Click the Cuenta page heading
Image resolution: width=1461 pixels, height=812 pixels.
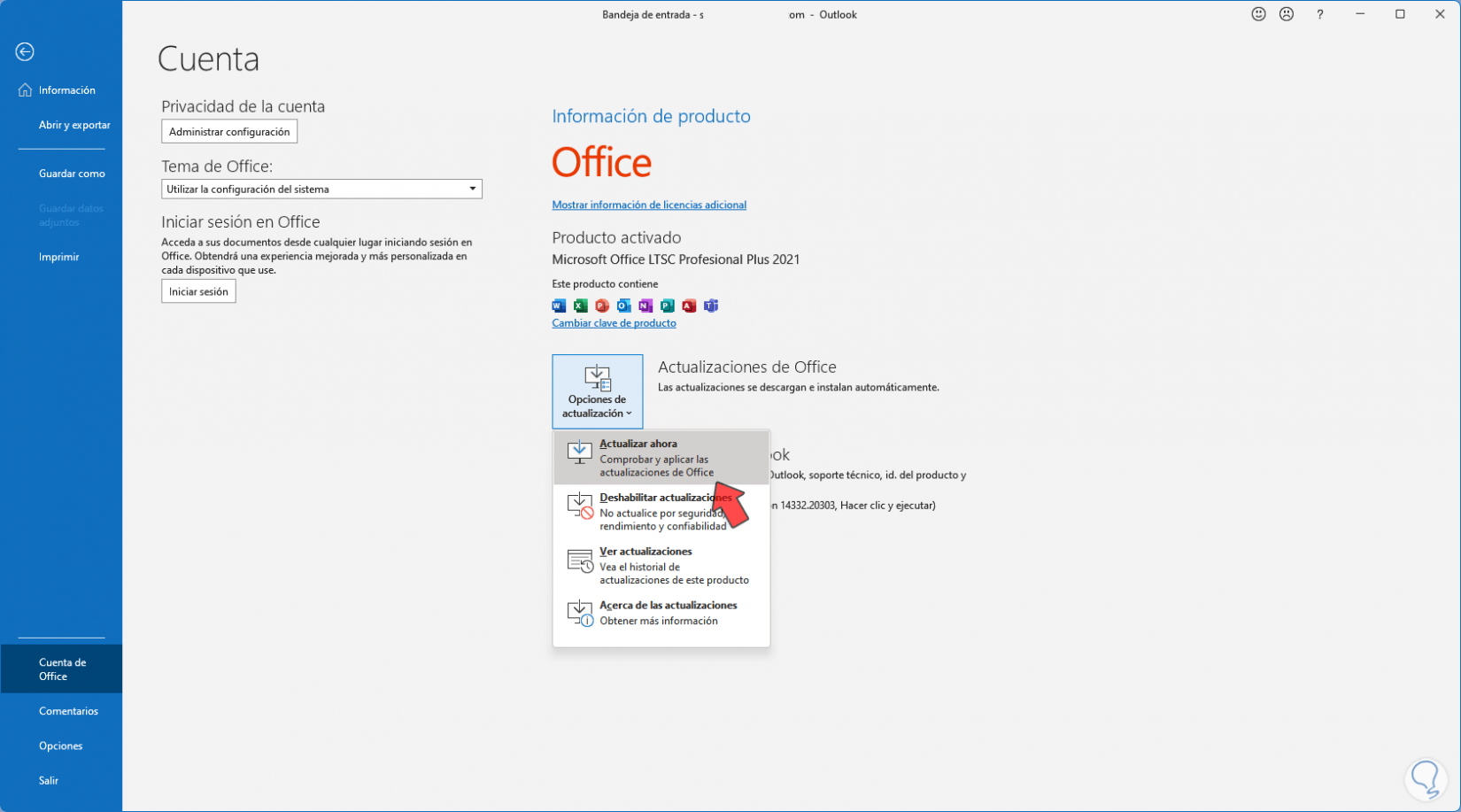[x=208, y=59]
